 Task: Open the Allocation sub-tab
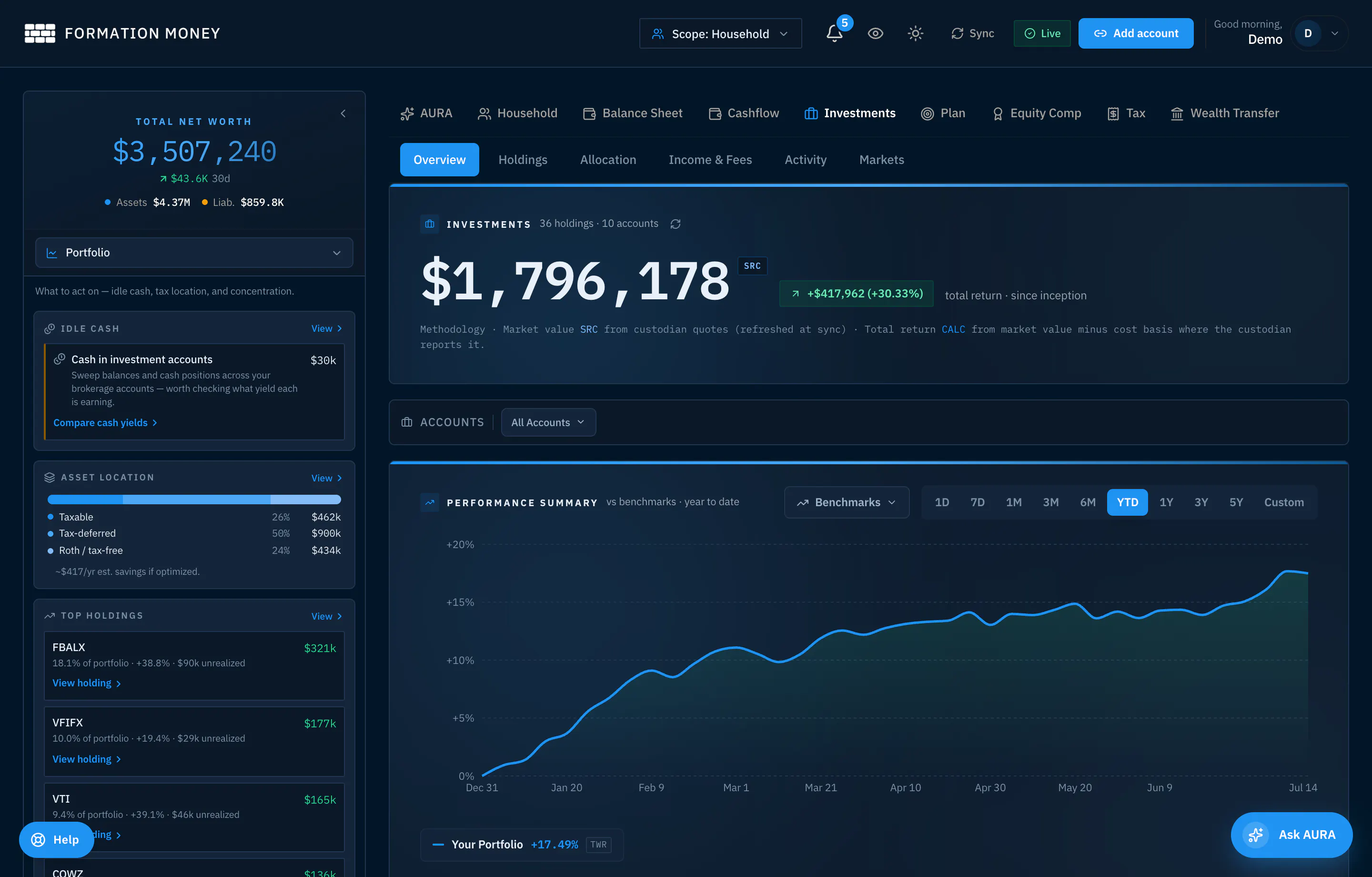(608, 160)
